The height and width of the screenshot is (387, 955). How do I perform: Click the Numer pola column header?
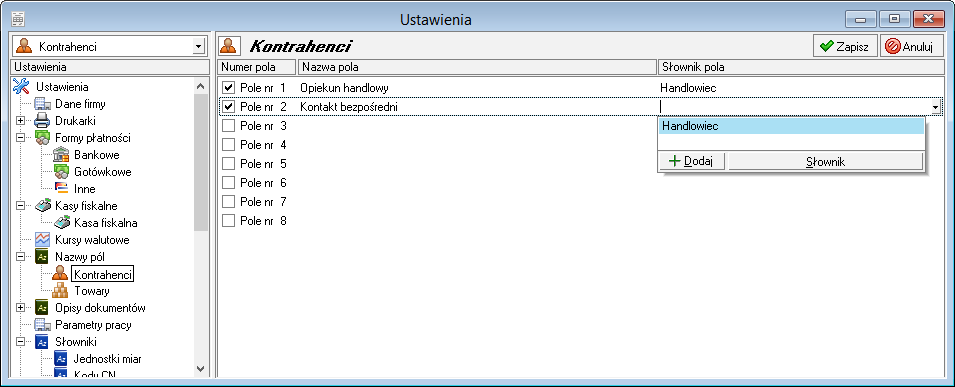(x=256, y=66)
